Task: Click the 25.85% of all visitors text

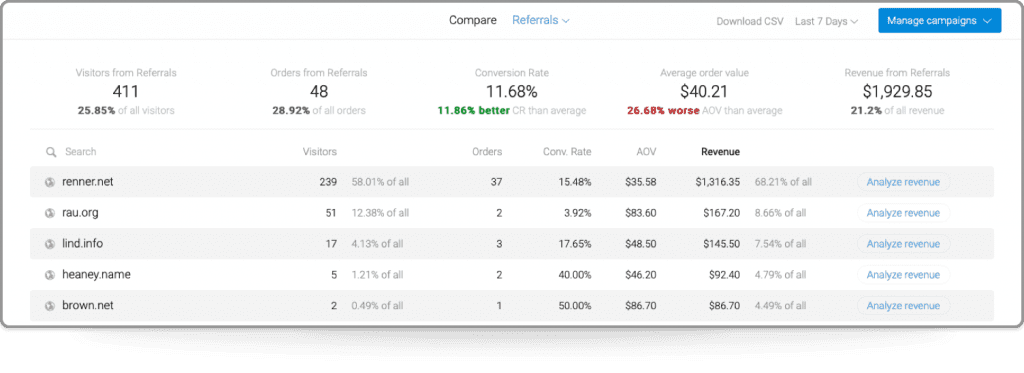Action: tap(125, 110)
